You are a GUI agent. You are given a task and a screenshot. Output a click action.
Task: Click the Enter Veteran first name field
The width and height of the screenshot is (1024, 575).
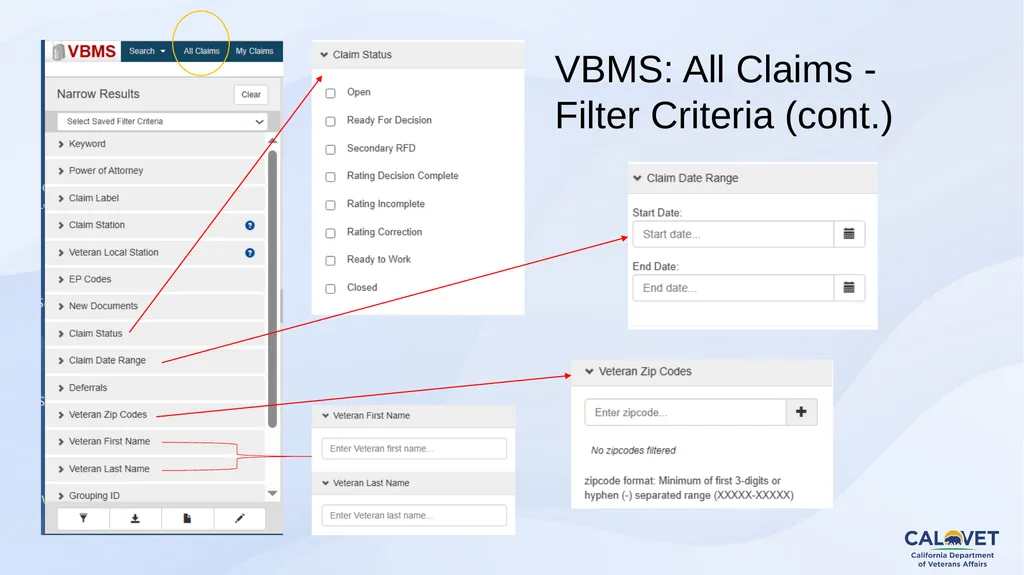coord(414,449)
